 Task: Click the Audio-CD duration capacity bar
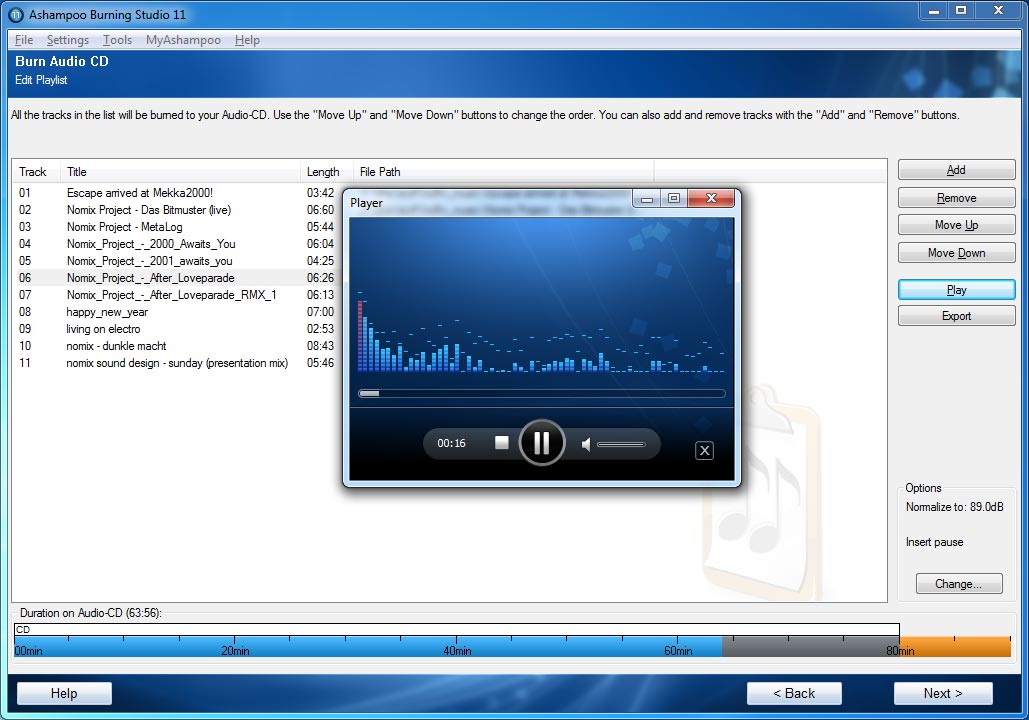coord(513,640)
